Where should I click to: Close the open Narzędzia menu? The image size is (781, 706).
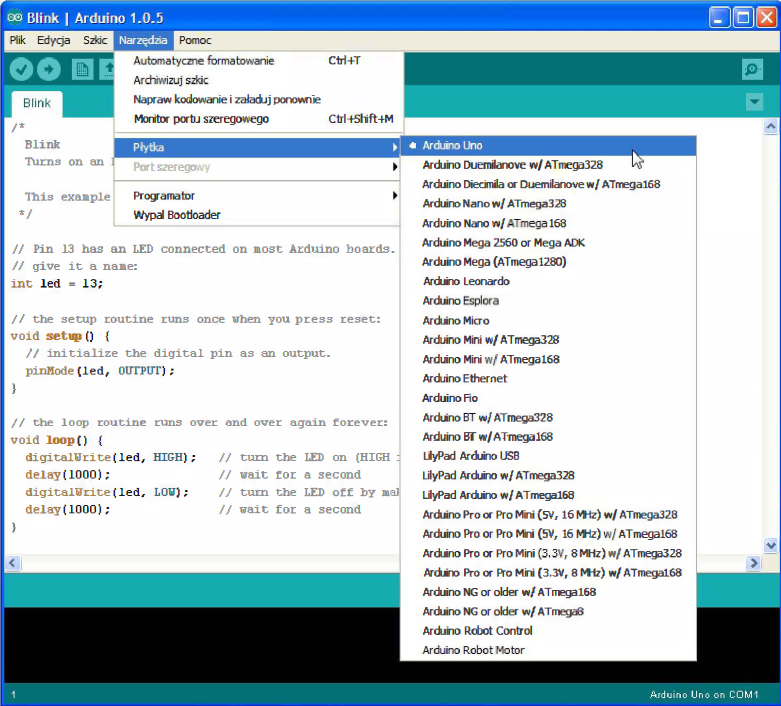[x=143, y=40]
